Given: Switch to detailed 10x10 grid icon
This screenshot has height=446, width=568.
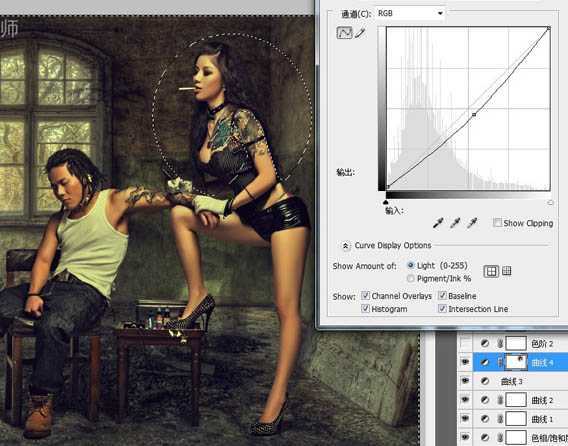Looking at the screenshot, I should (506, 271).
